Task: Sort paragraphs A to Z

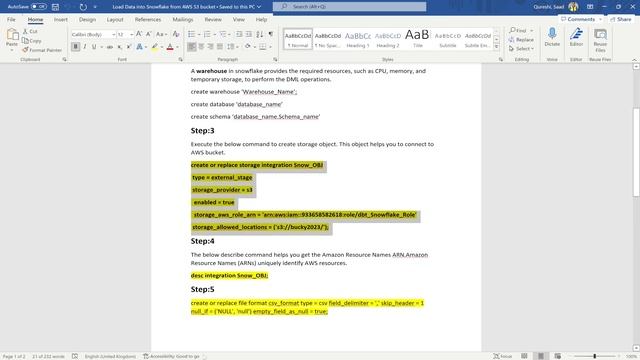Action: (x=260, y=34)
